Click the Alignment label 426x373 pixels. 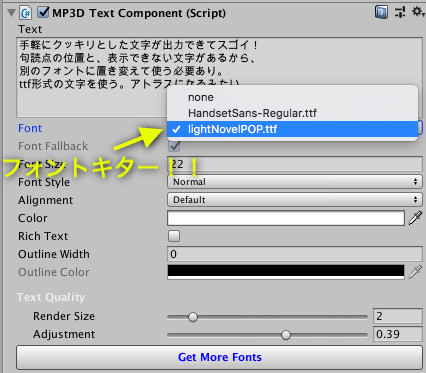pos(45,200)
